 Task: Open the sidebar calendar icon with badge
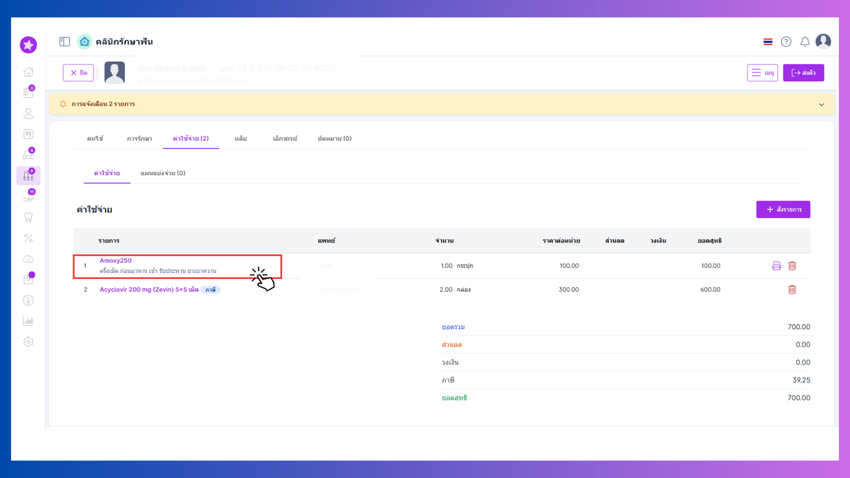[x=28, y=92]
